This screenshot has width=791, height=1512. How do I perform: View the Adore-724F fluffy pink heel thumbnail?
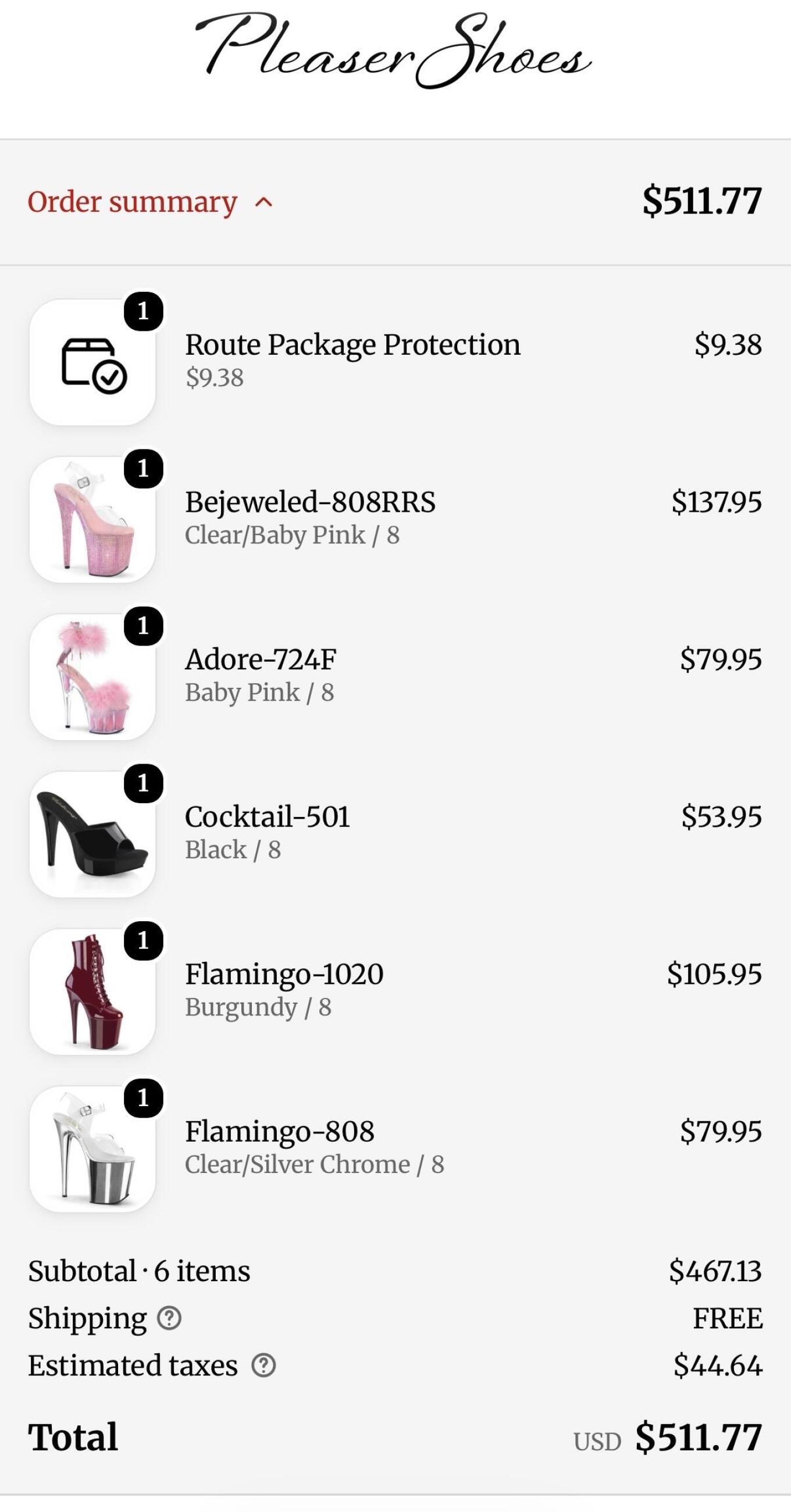[x=93, y=677]
